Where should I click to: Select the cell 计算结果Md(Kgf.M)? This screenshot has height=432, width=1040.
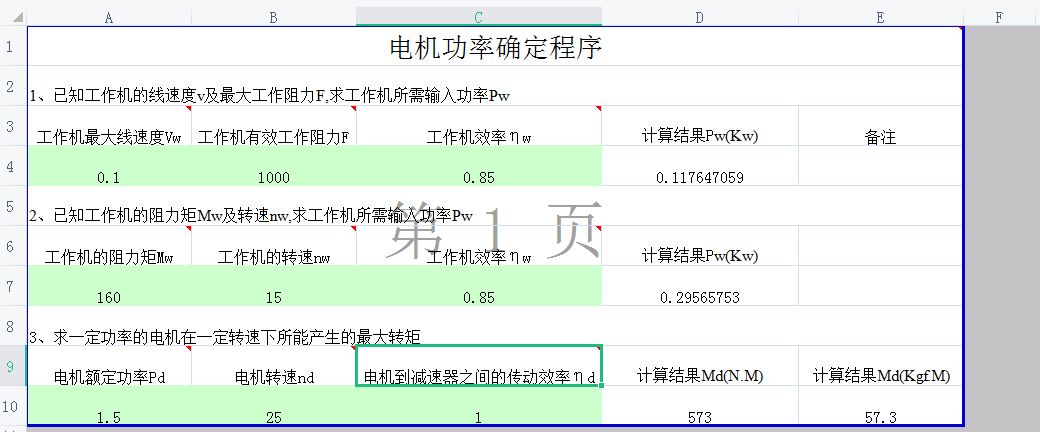pyautogui.click(x=880, y=366)
